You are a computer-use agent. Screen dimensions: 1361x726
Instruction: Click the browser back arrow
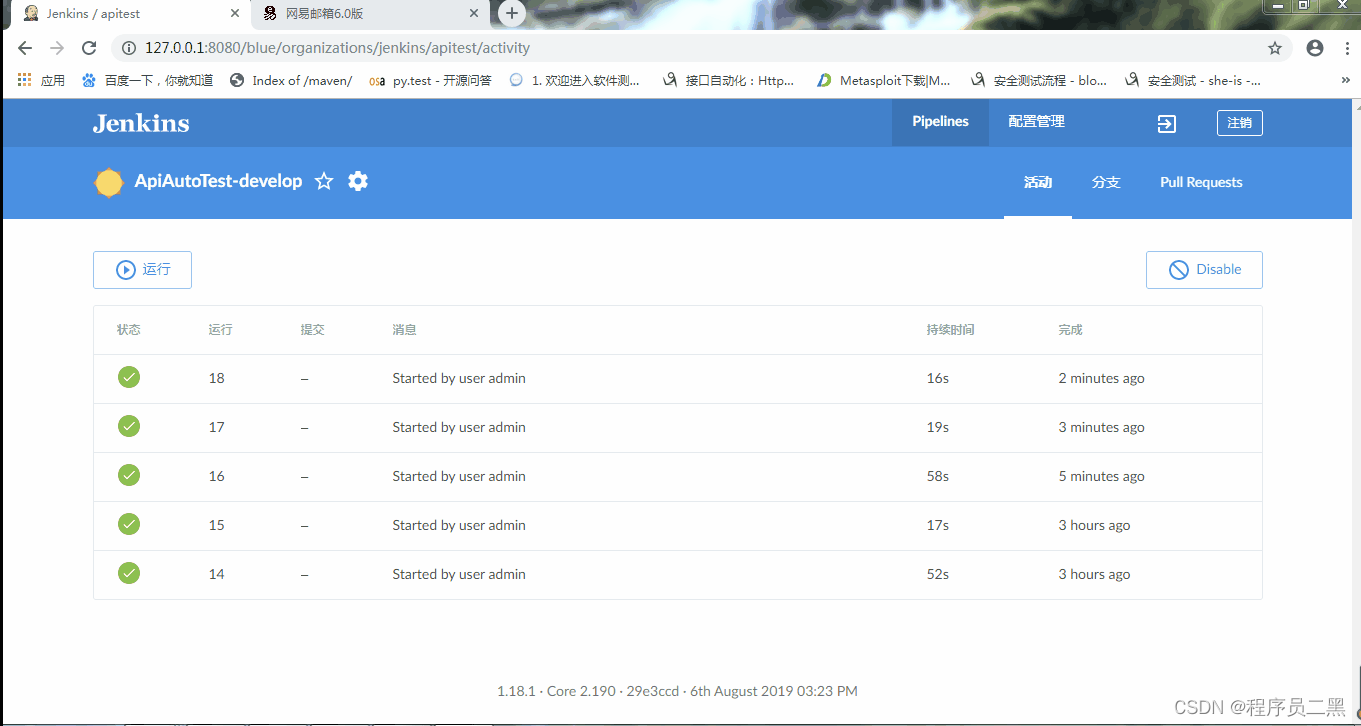tap(25, 48)
